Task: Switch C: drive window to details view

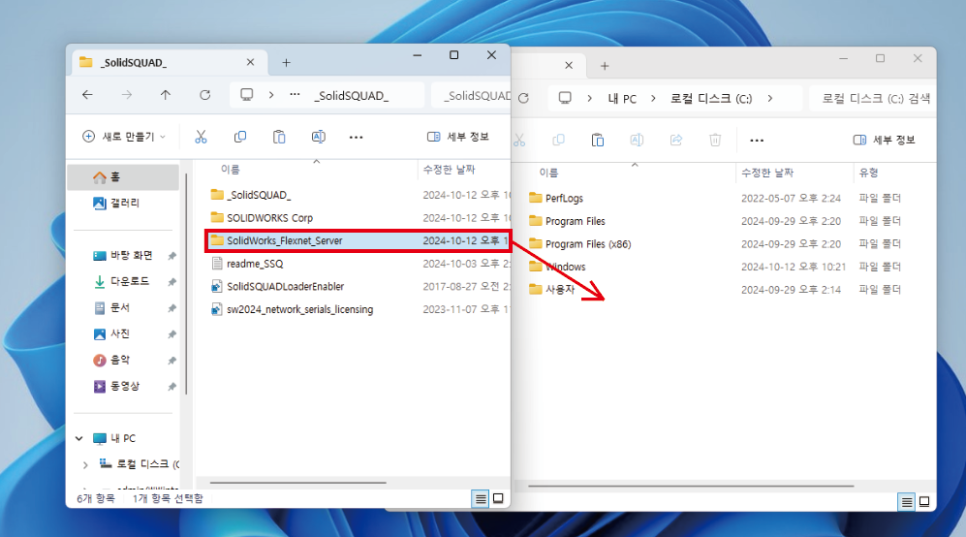Action: tap(906, 502)
